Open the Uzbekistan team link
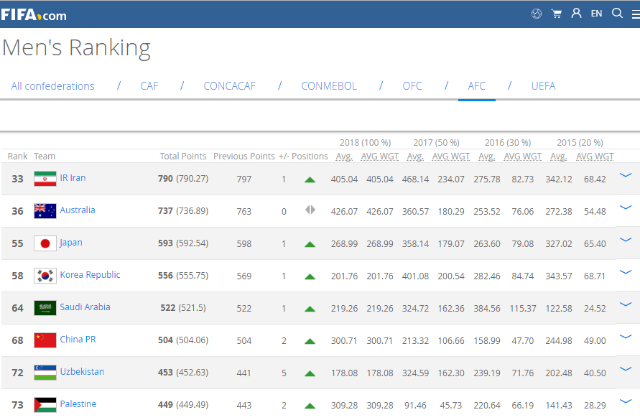 (x=82, y=371)
